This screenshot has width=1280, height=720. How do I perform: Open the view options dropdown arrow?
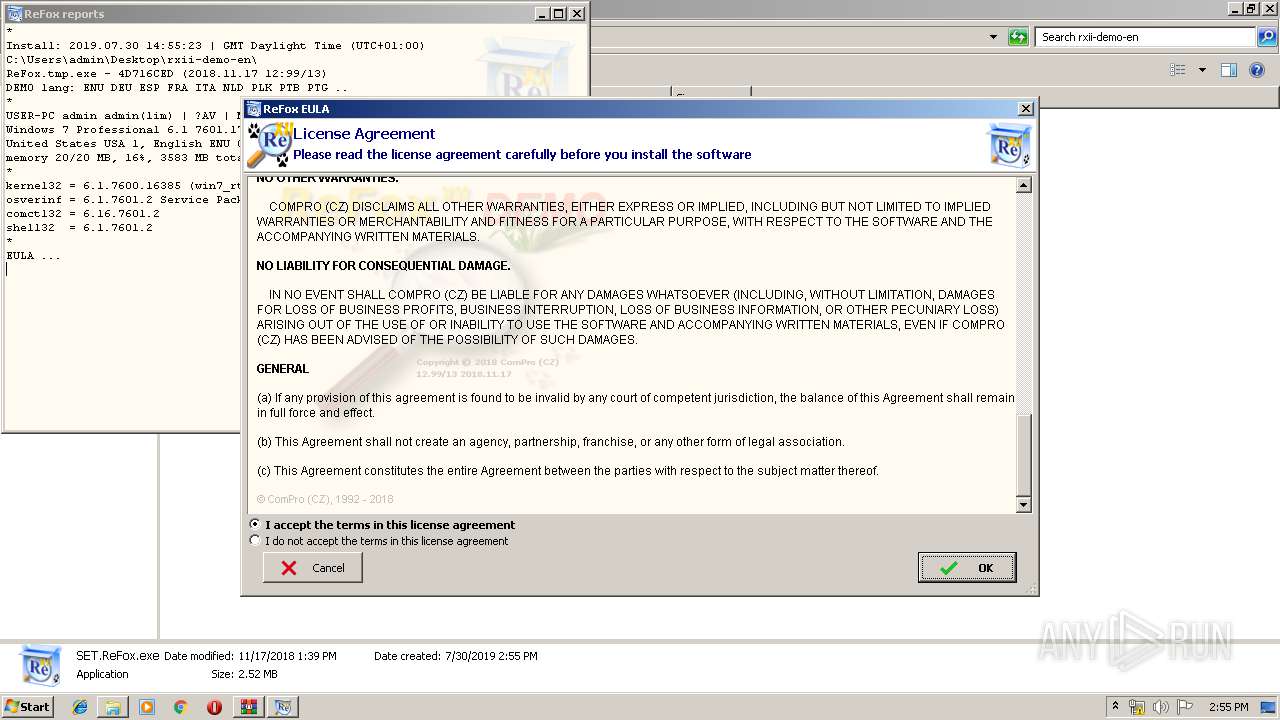(1202, 70)
